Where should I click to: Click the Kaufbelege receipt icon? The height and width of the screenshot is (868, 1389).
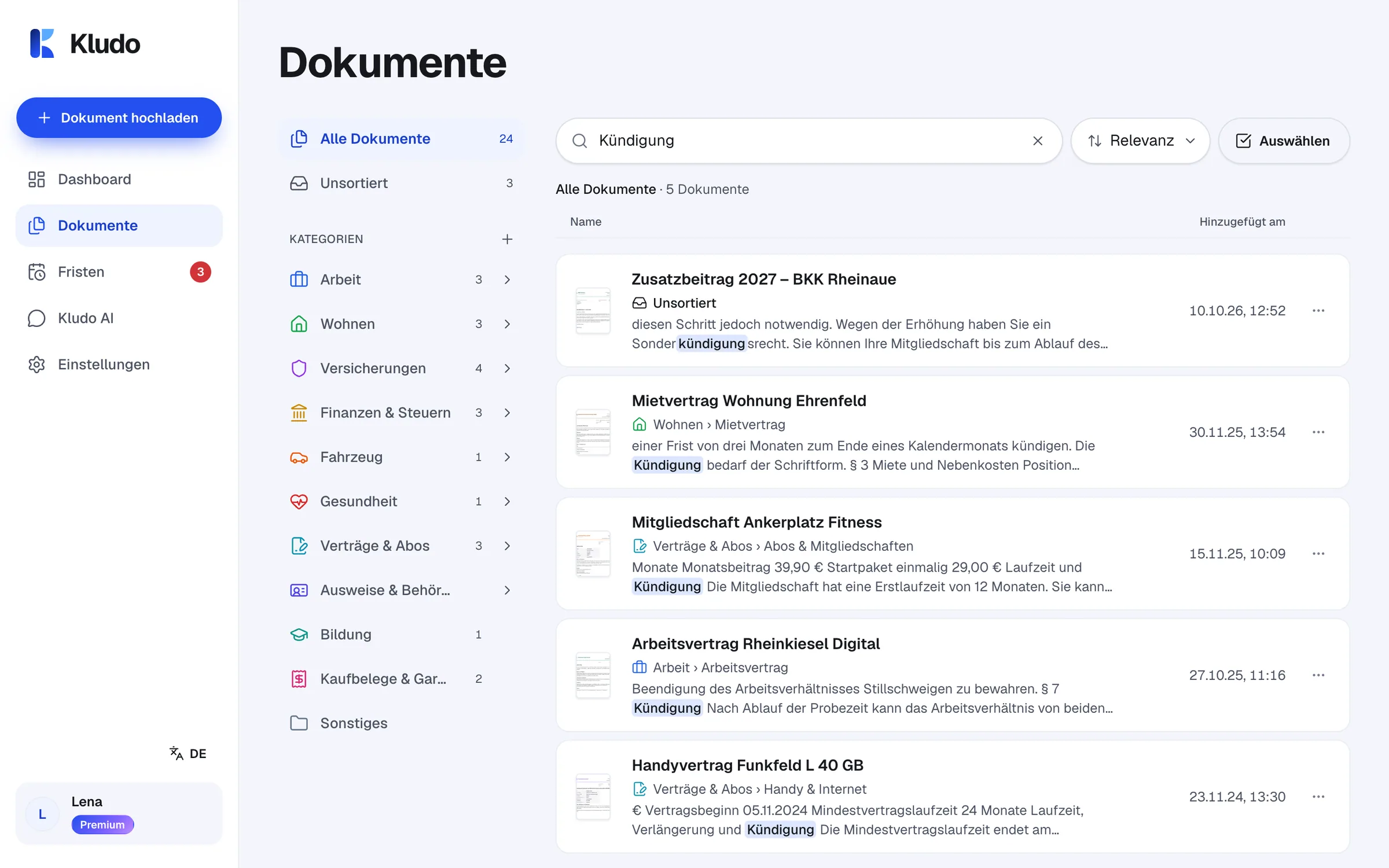point(299,679)
